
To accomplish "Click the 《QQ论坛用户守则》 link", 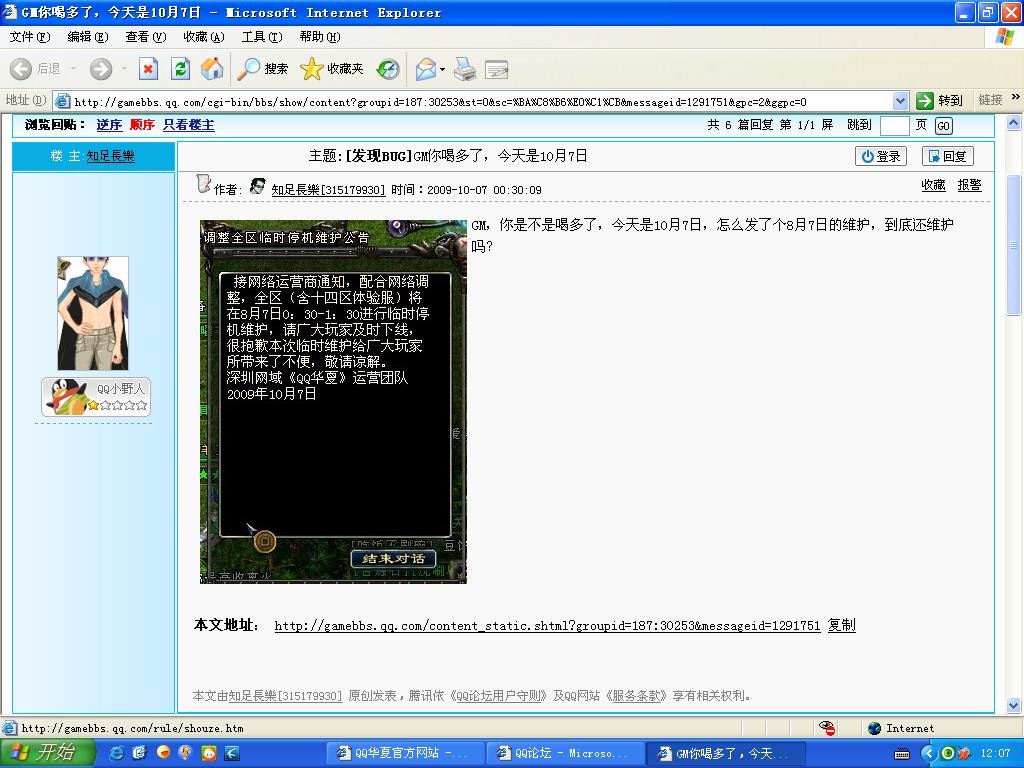I will (498, 696).
